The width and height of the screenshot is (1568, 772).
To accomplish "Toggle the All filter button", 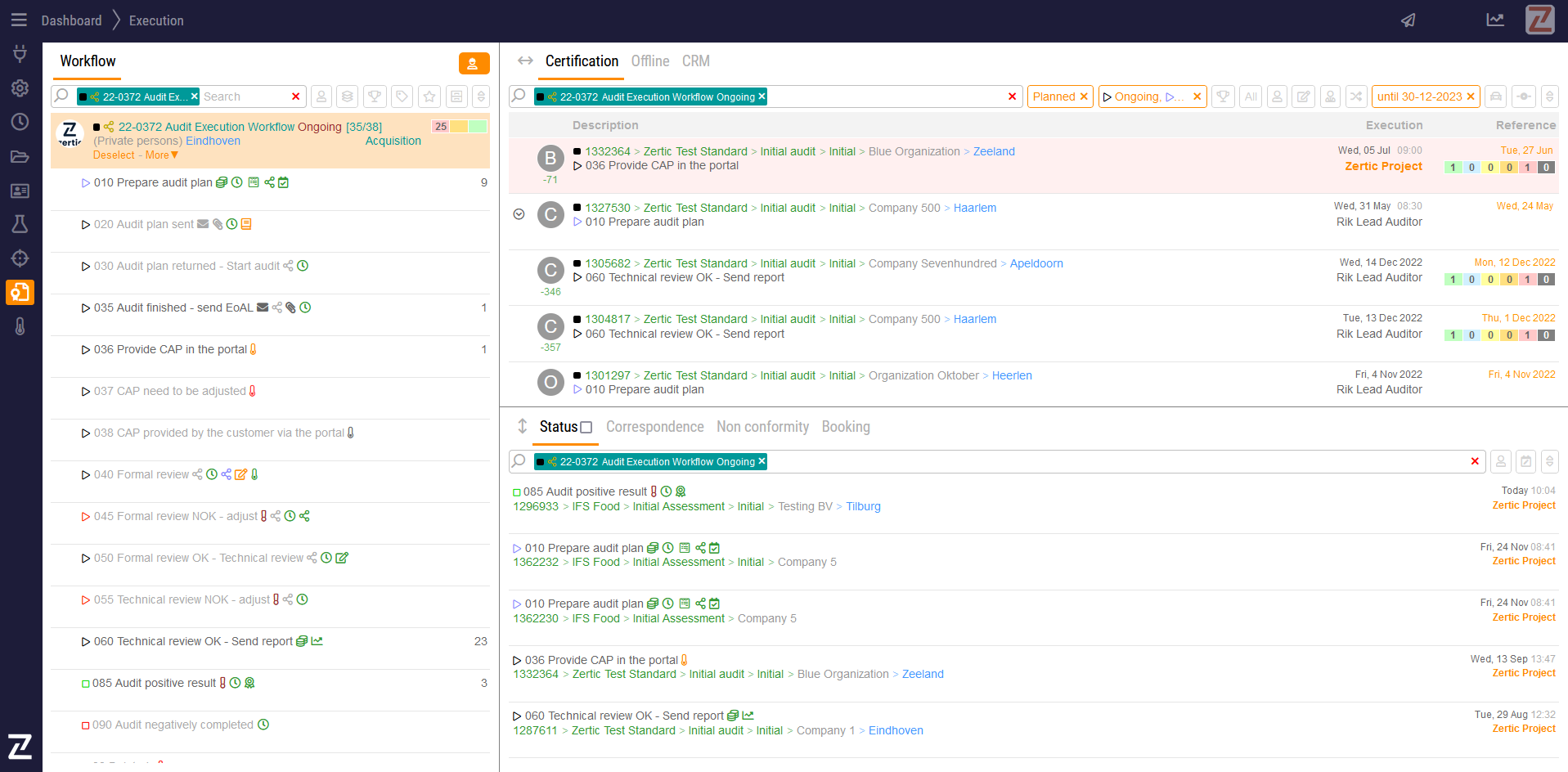I will (1251, 96).
